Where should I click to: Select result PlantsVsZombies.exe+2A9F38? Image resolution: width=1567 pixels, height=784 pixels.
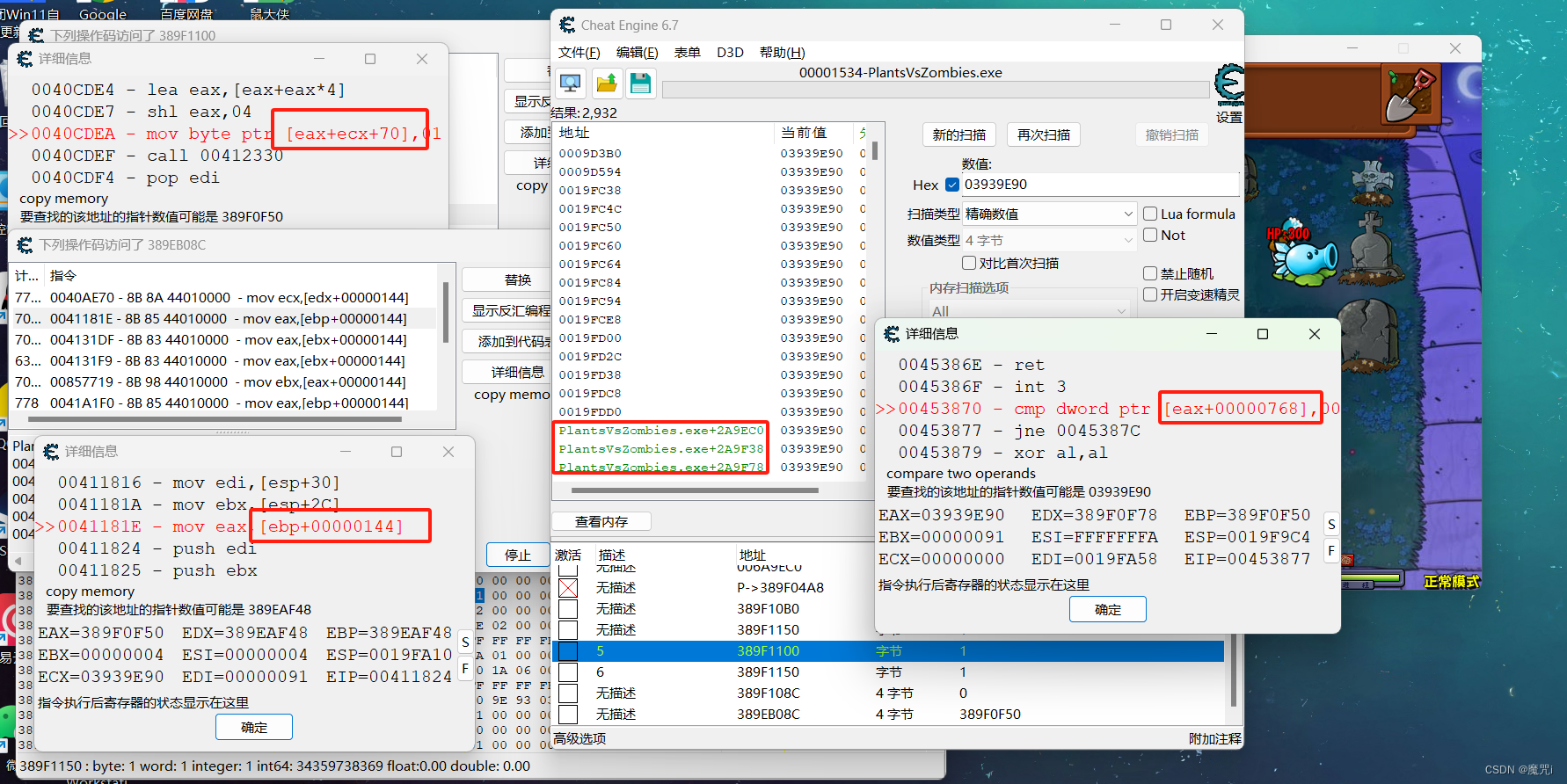[661, 449]
